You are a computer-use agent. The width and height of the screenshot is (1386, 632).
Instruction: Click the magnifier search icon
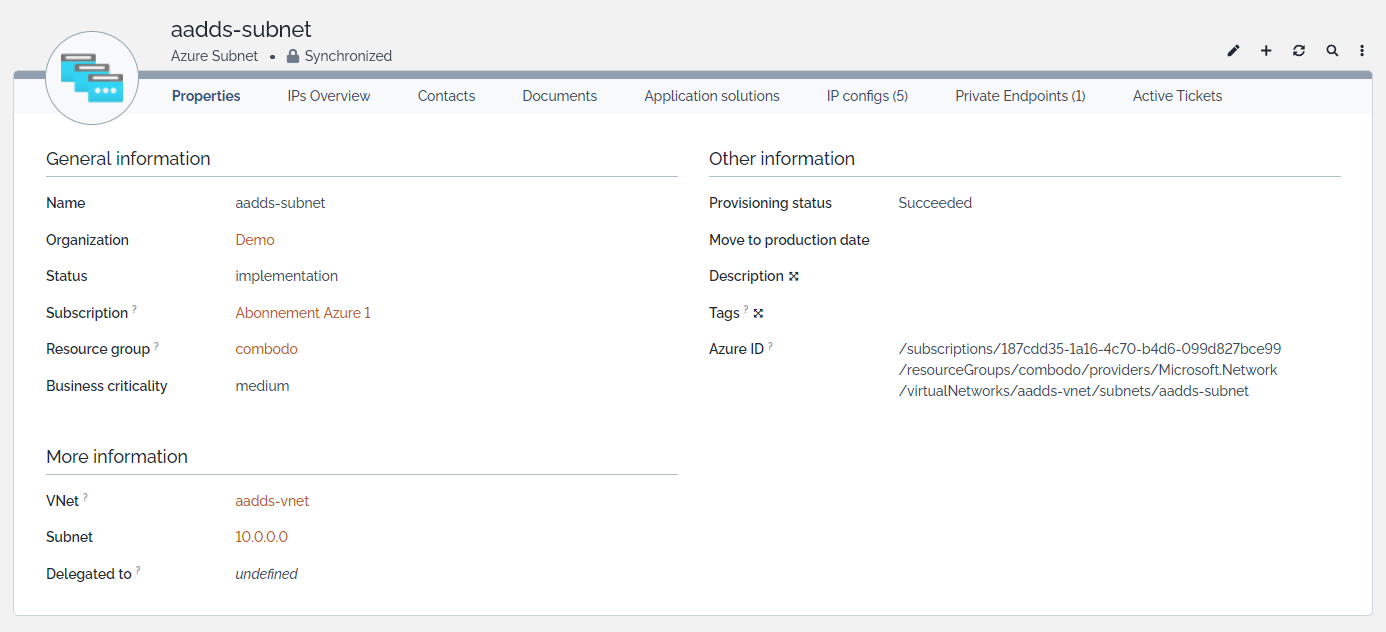1332,51
